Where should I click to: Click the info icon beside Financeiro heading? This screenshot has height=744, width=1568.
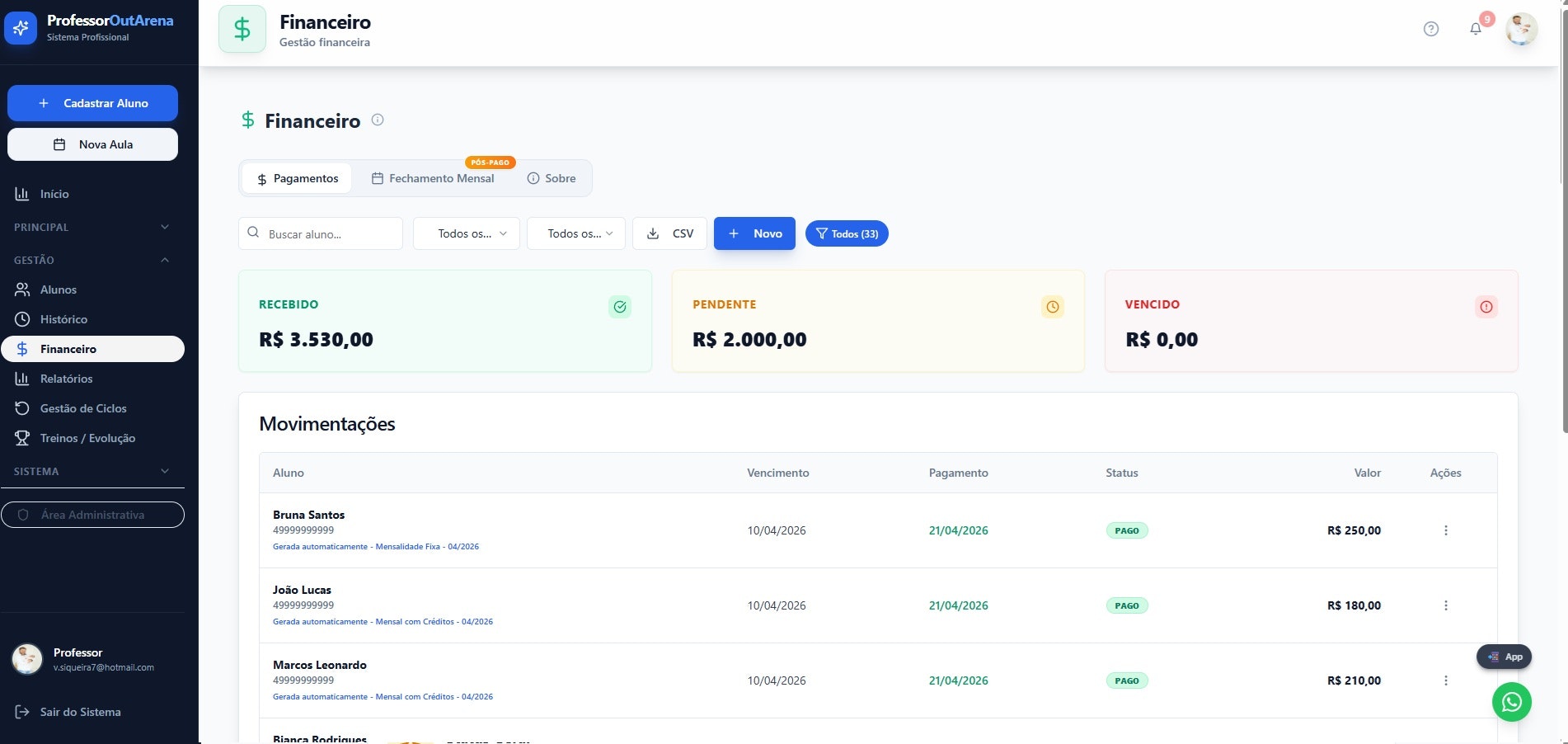378,120
